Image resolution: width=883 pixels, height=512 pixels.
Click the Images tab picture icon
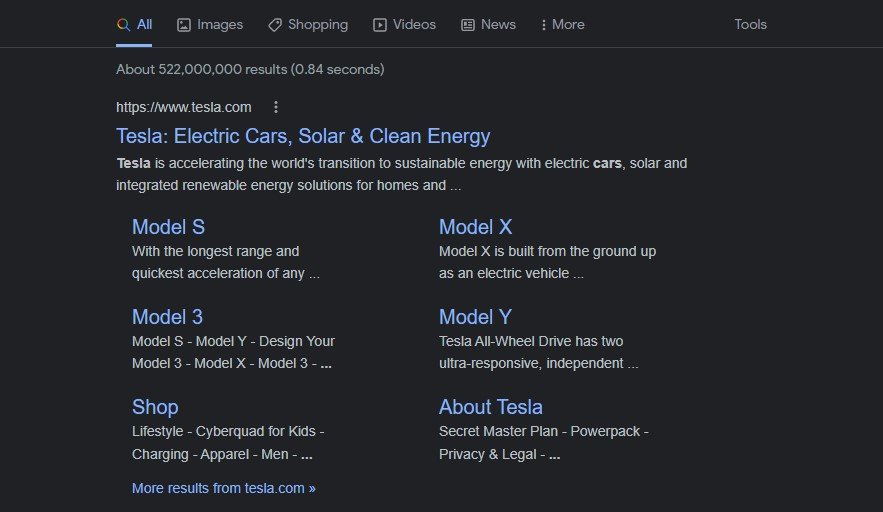184,25
